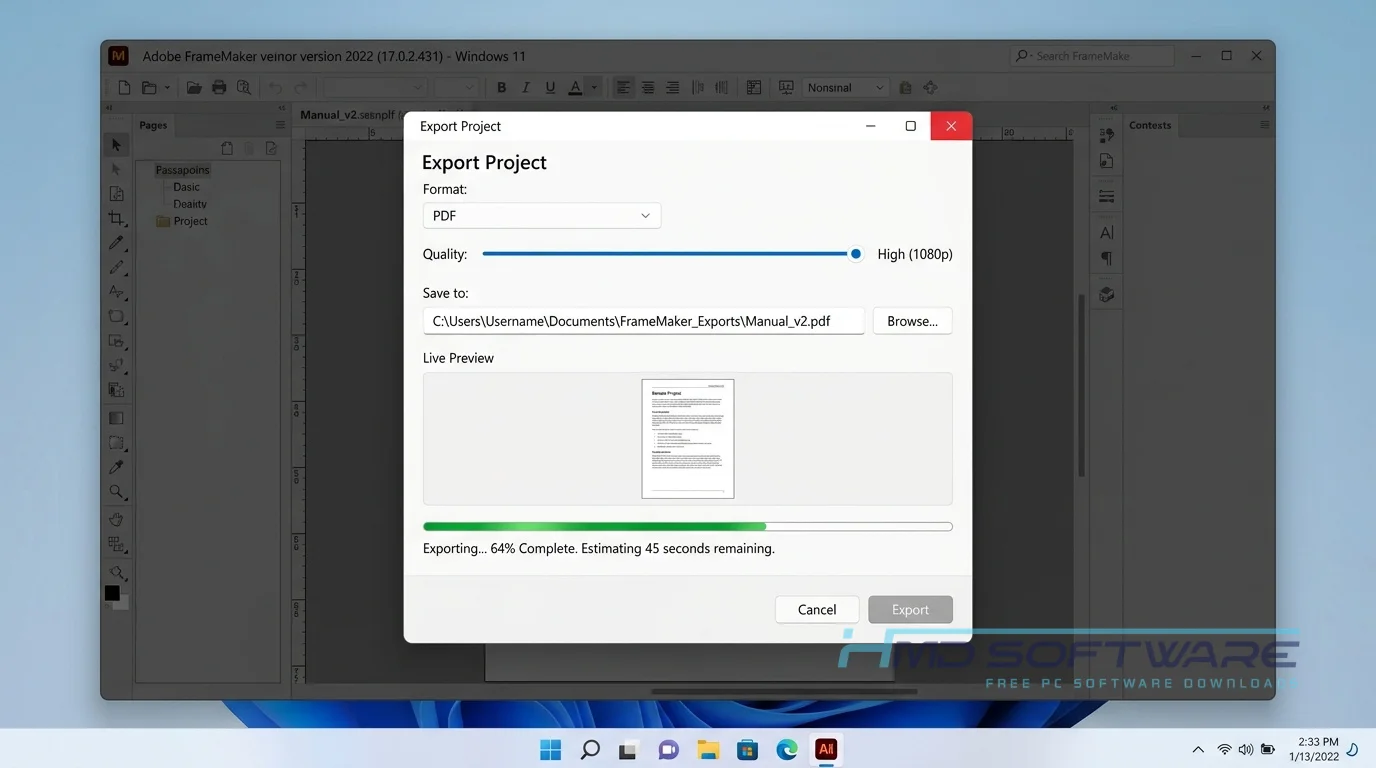Open the font size dropdown in toolbar
This screenshot has width=1376, height=768.
pos(457,88)
